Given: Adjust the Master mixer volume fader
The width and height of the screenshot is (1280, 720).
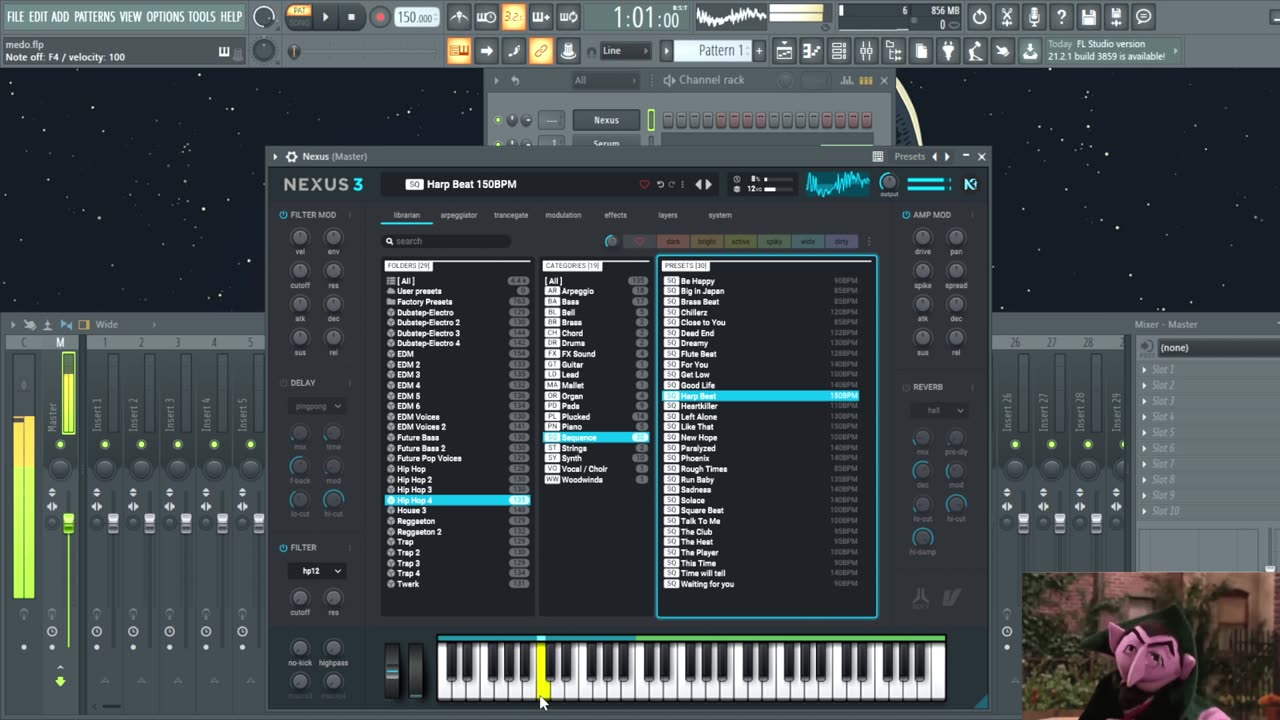Looking at the screenshot, I should click(68, 523).
